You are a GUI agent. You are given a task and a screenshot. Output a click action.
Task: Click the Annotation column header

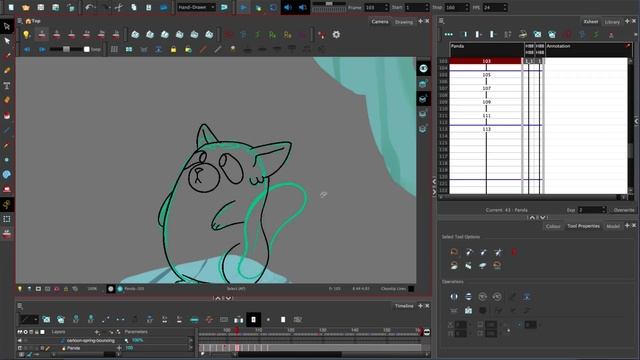[x=588, y=50]
